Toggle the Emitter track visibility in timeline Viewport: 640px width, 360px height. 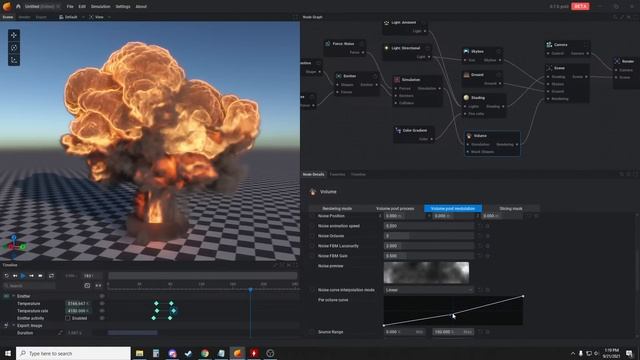pyautogui.click(x=102, y=296)
